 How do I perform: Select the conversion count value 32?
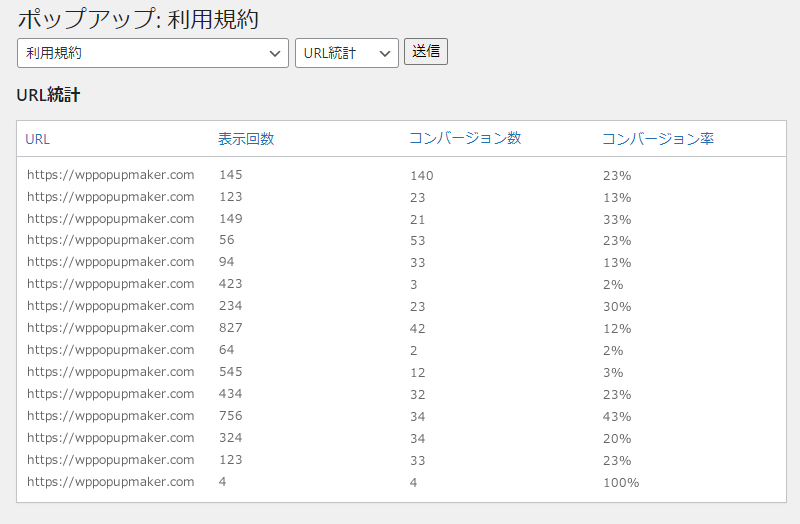click(417, 394)
